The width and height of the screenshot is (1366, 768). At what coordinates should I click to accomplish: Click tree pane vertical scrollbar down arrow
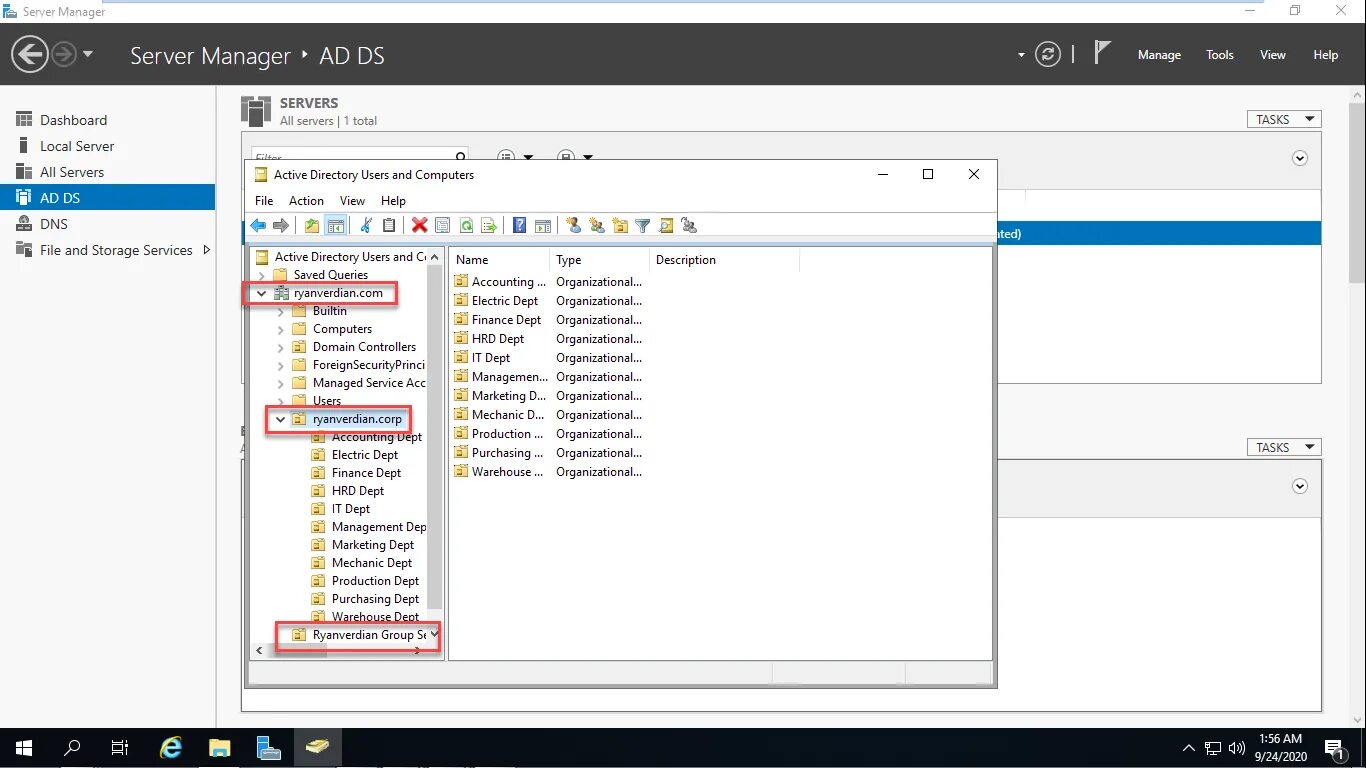point(434,633)
